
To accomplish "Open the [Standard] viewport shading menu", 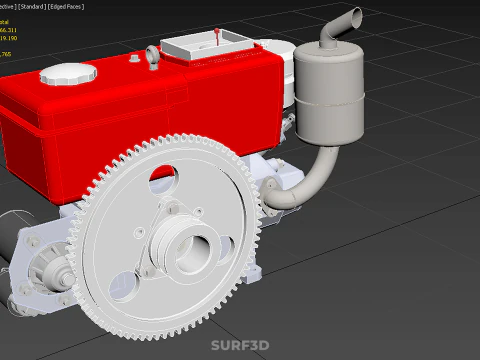I will [x=32, y=7].
